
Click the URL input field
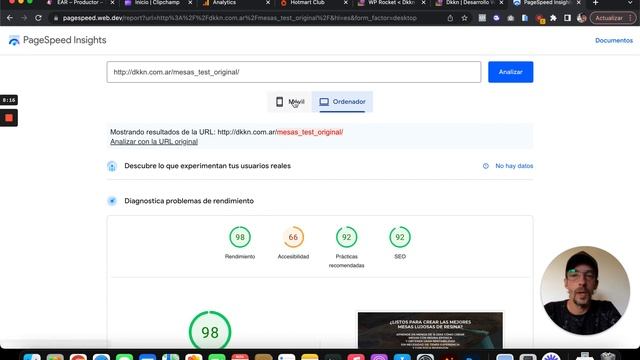pos(294,72)
